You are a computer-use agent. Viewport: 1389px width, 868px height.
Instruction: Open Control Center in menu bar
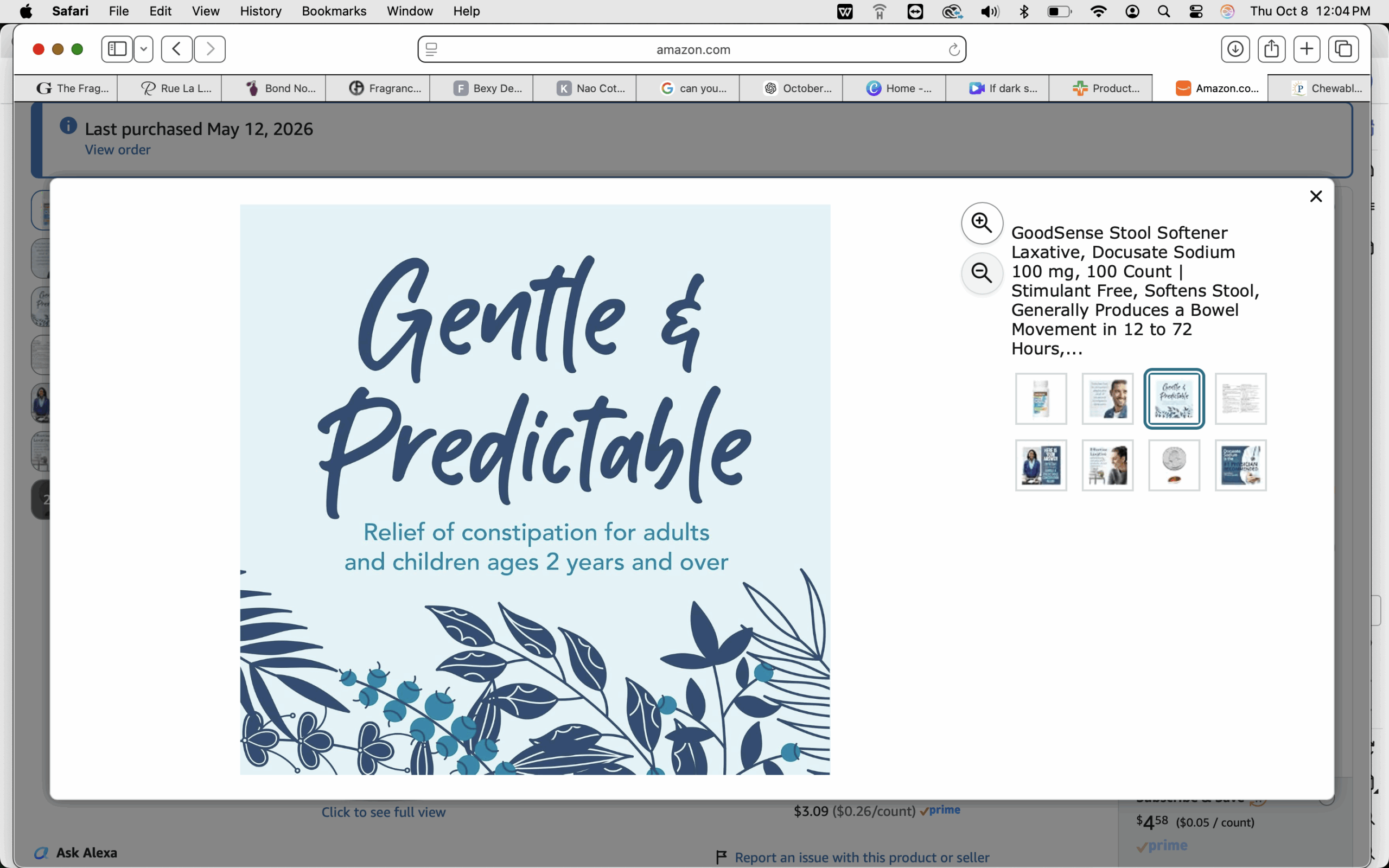click(x=1196, y=11)
